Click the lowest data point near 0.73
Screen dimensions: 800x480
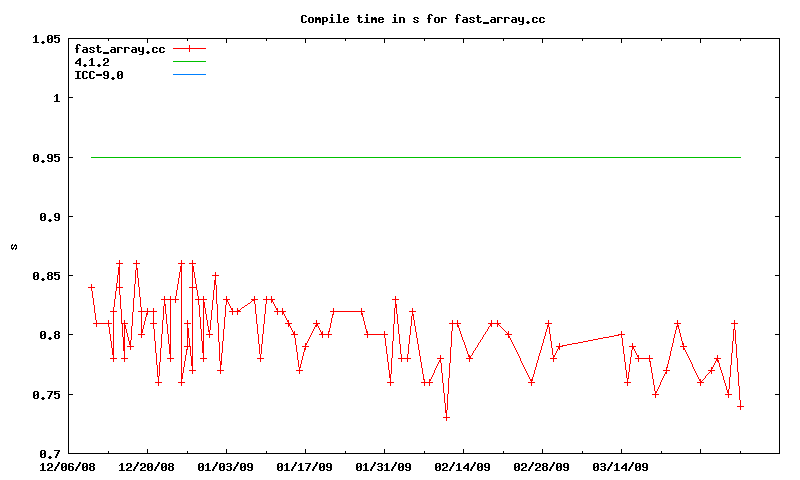tap(446, 417)
